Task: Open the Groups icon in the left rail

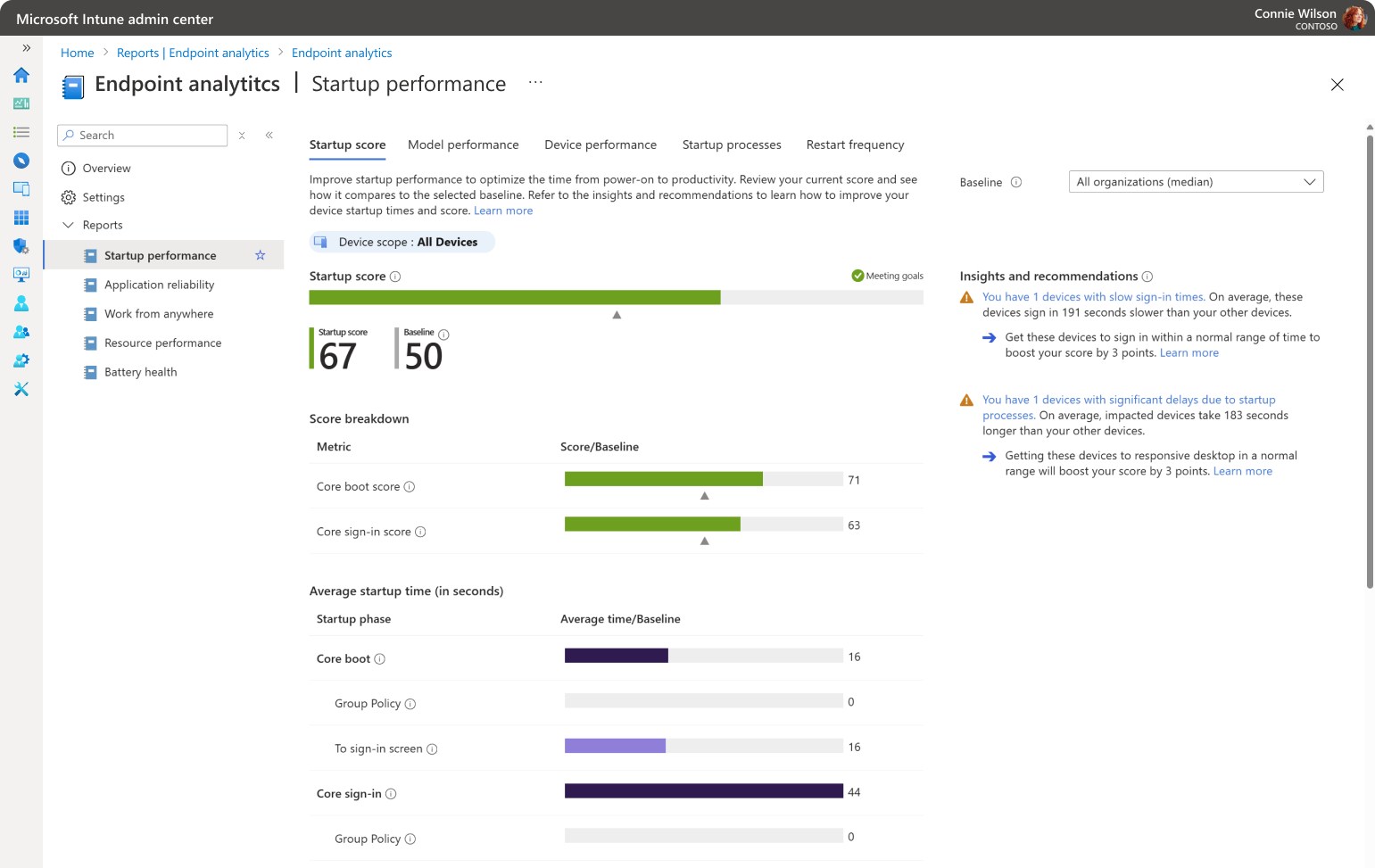Action: pyautogui.click(x=21, y=332)
